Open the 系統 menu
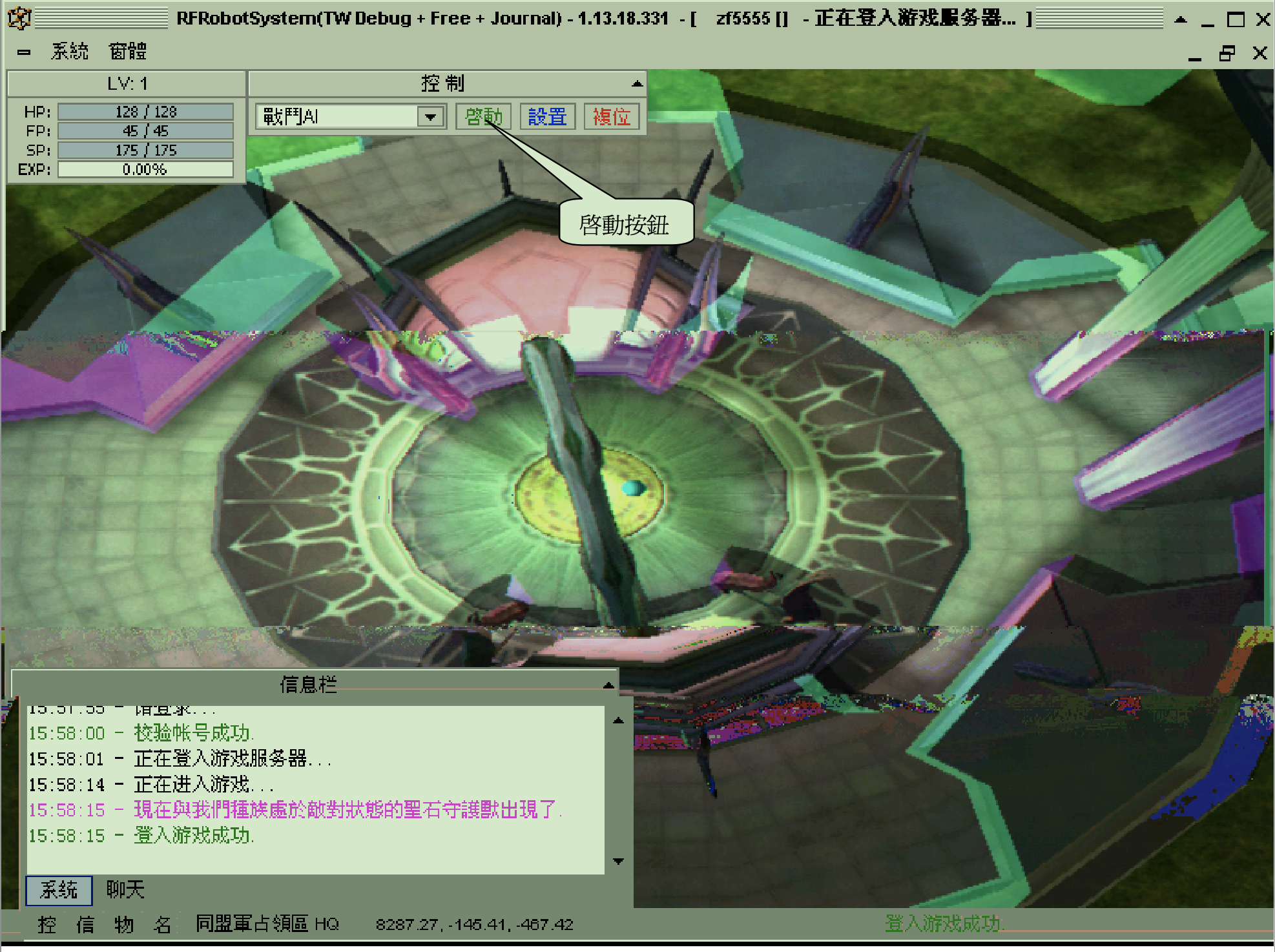This screenshot has width=1275, height=952. coord(70,52)
